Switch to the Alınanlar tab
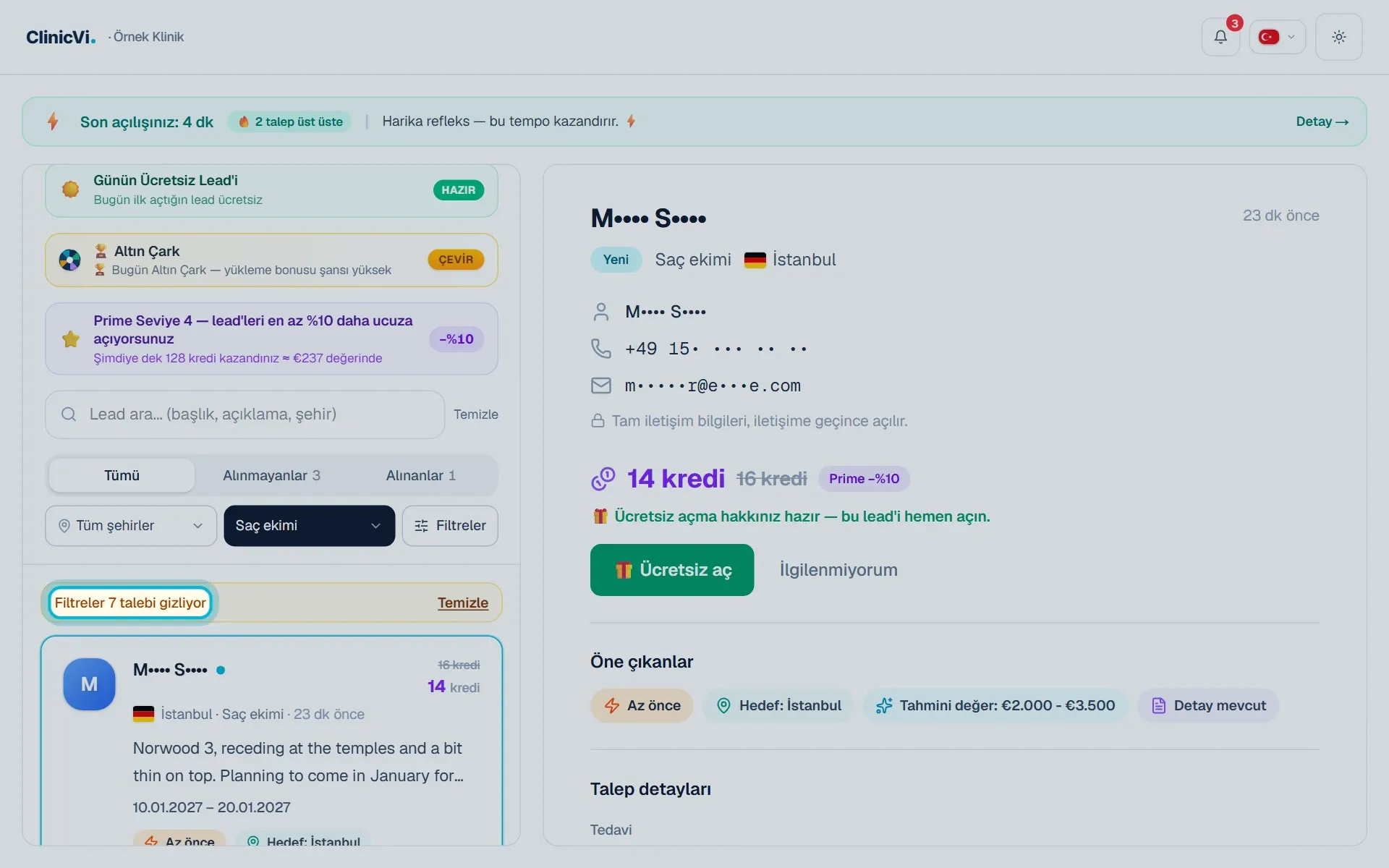Image resolution: width=1389 pixels, height=868 pixels. coord(421,475)
